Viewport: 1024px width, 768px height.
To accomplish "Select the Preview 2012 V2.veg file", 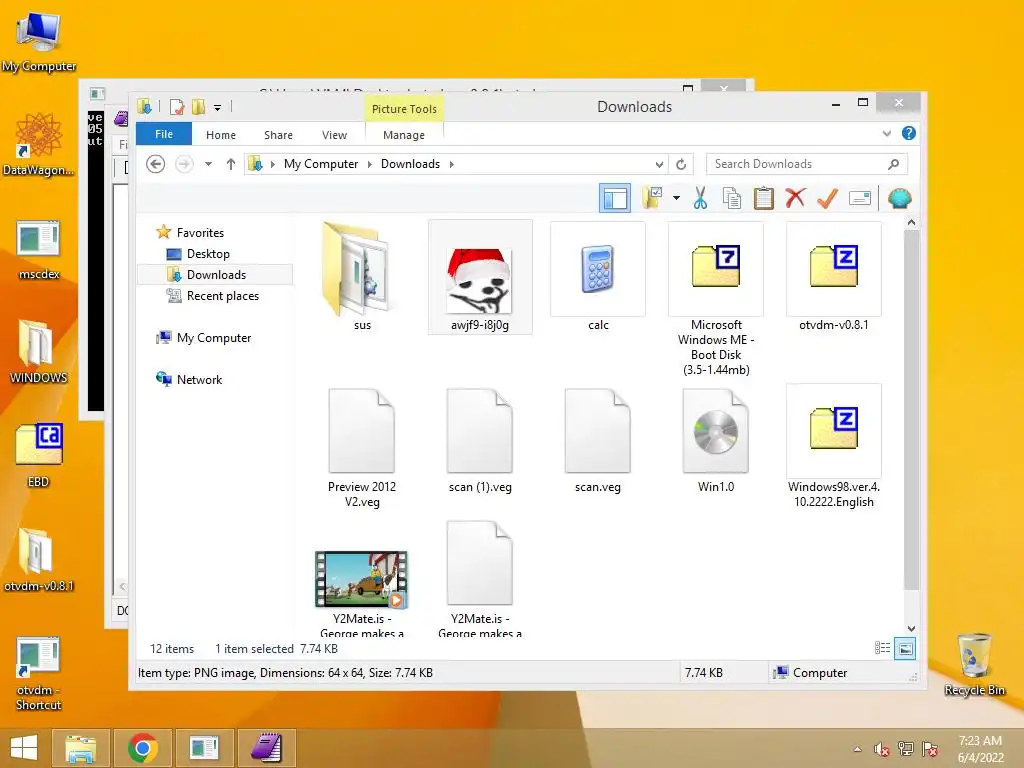I will [362, 448].
